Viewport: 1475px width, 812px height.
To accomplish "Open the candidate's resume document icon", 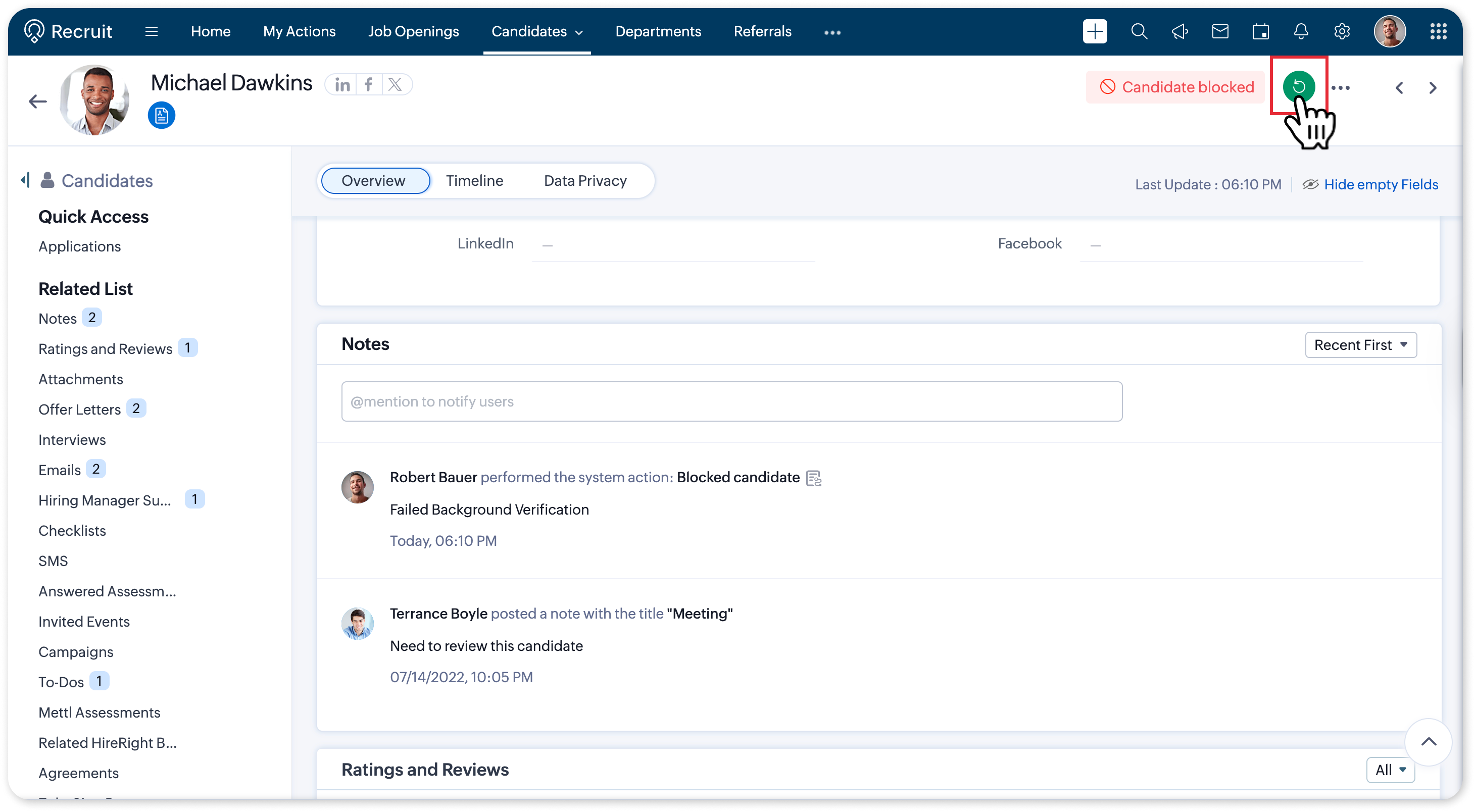I will (162, 116).
